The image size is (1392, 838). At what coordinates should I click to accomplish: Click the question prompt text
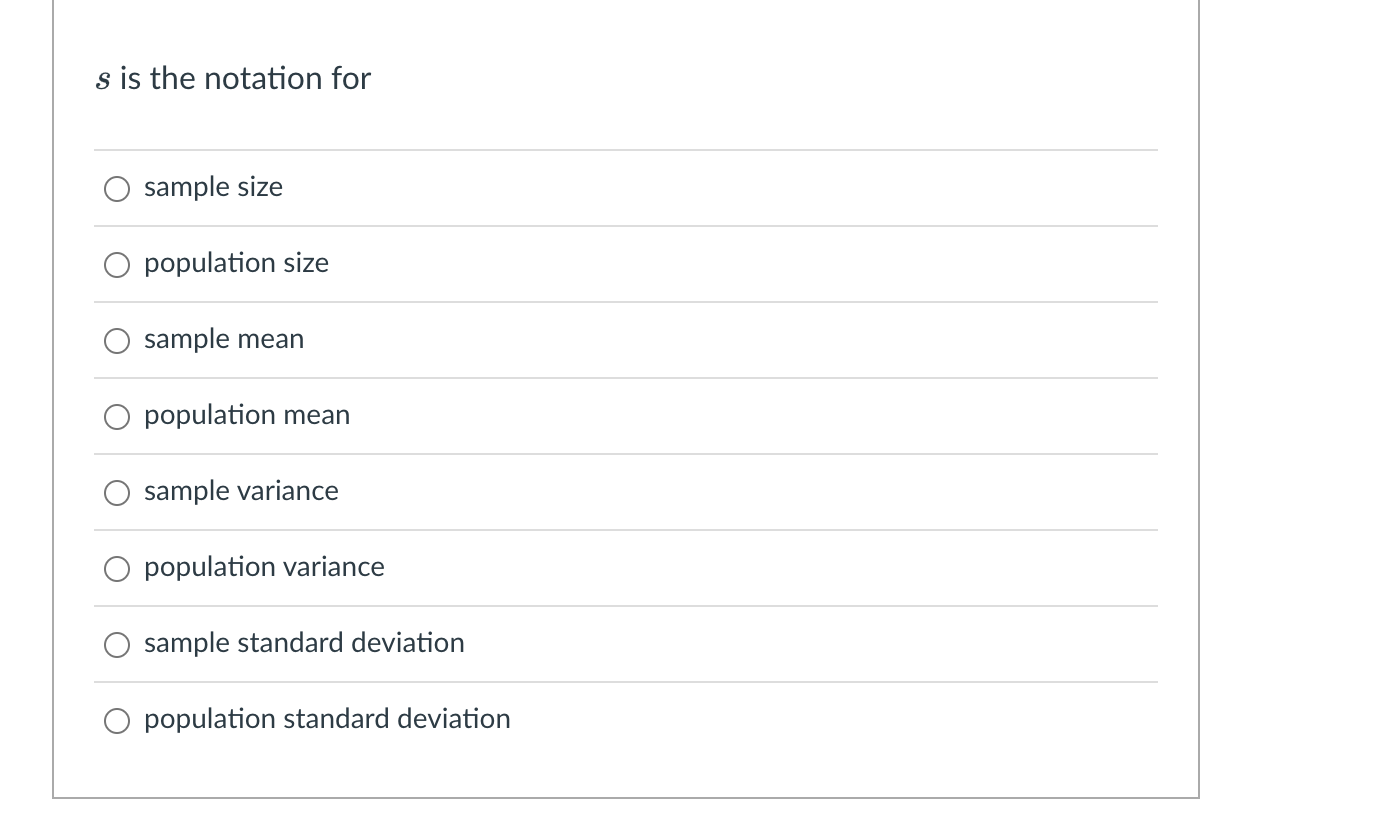click(232, 78)
